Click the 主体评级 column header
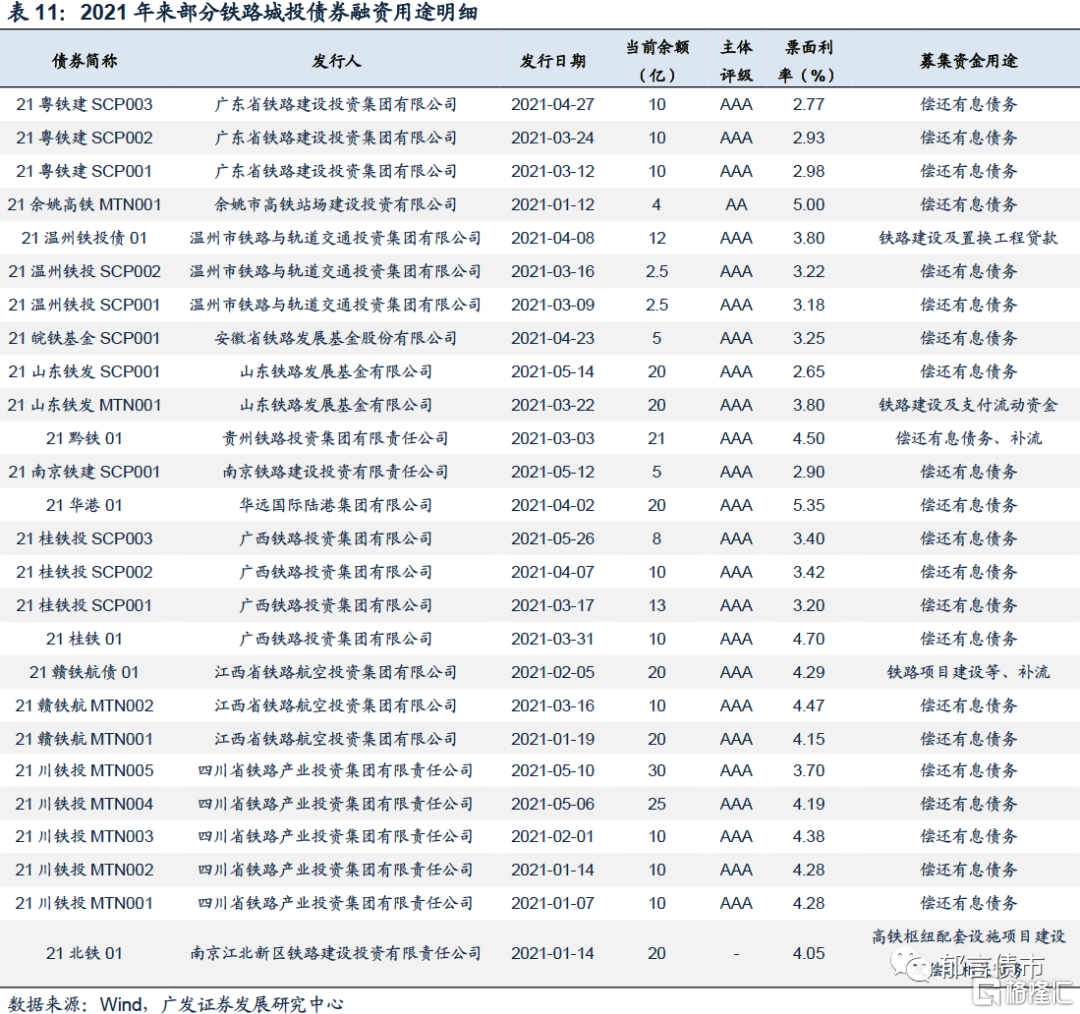 click(736, 61)
